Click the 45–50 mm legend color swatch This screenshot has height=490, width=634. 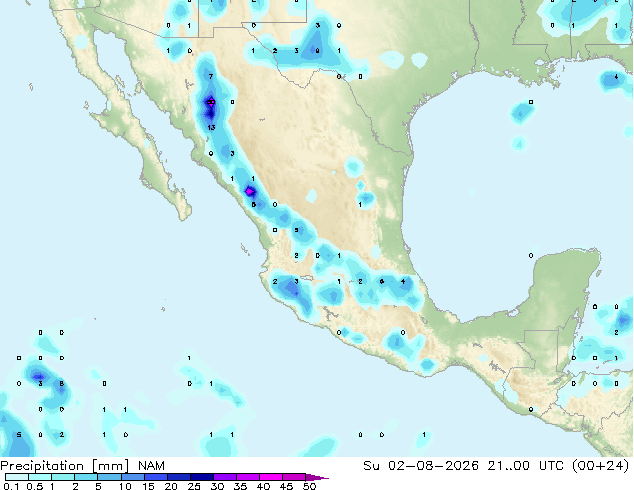tap(294, 477)
